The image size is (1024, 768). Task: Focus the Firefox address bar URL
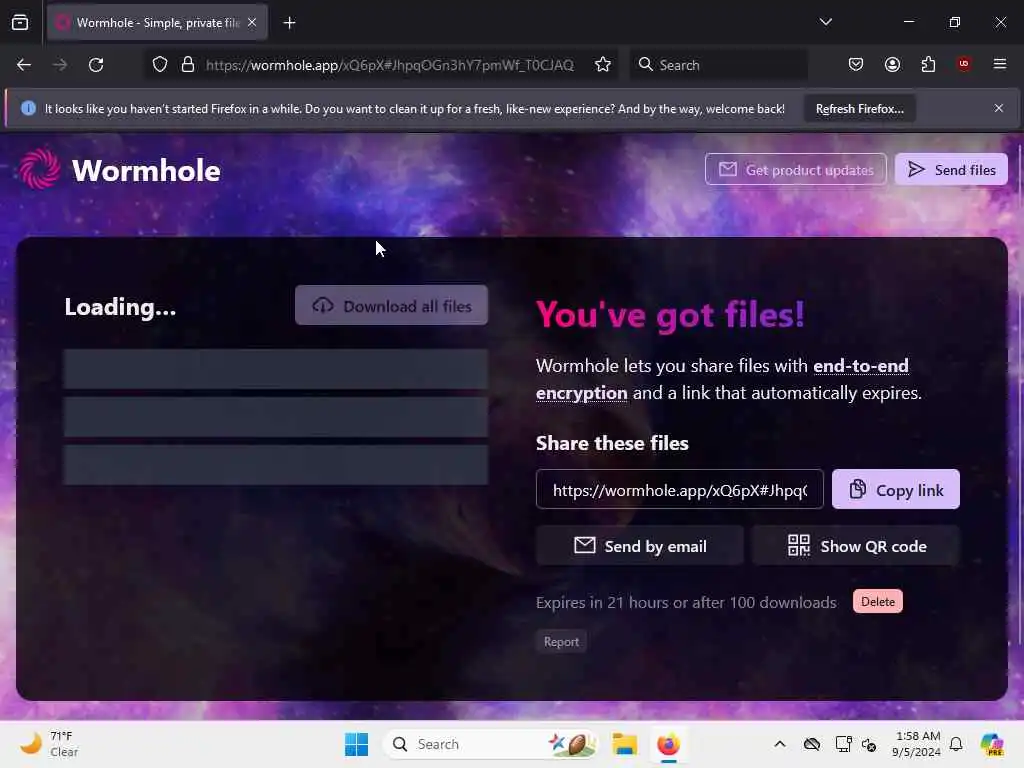(x=390, y=65)
